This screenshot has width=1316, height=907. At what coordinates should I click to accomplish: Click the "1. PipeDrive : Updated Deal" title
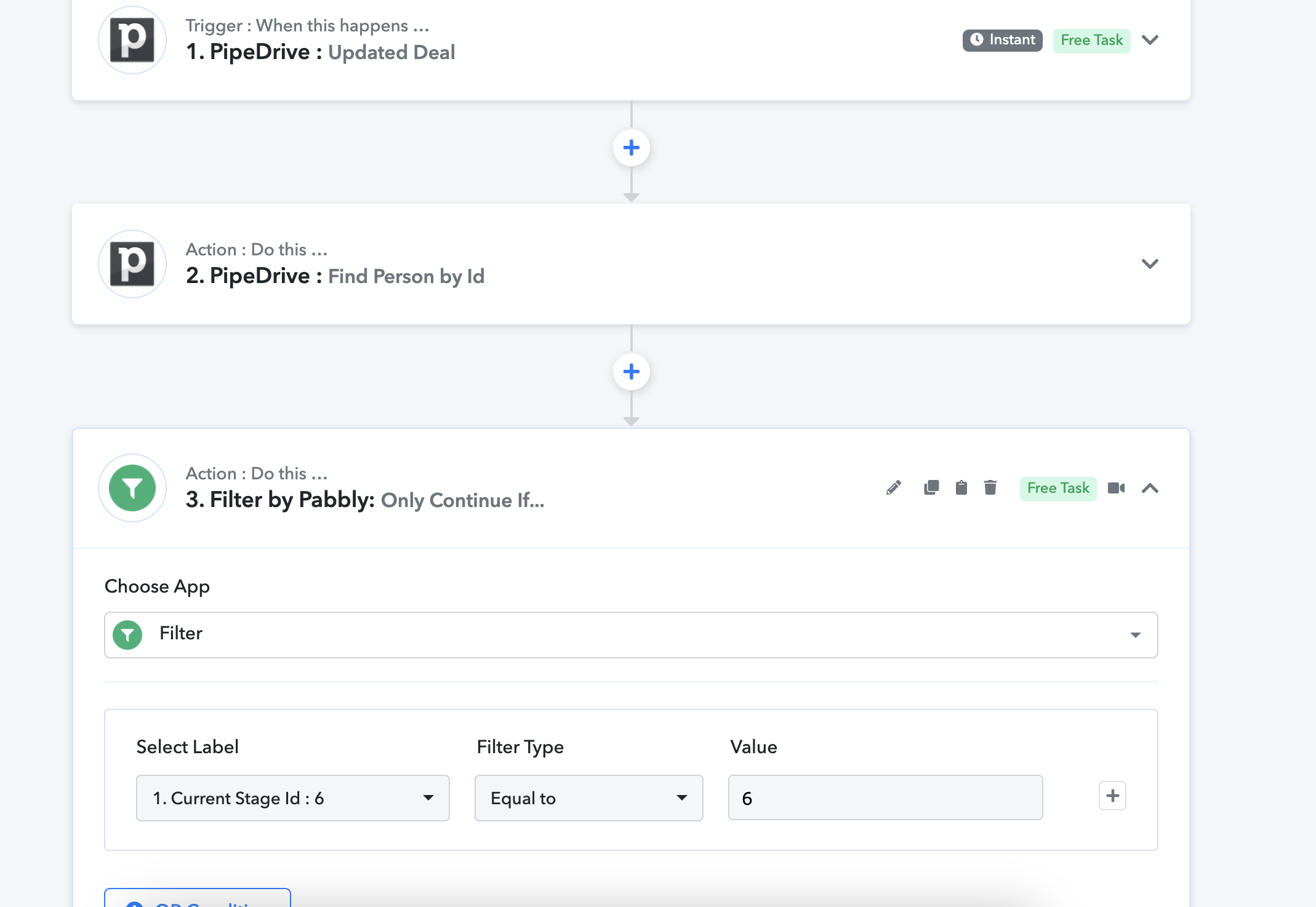point(321,52)
